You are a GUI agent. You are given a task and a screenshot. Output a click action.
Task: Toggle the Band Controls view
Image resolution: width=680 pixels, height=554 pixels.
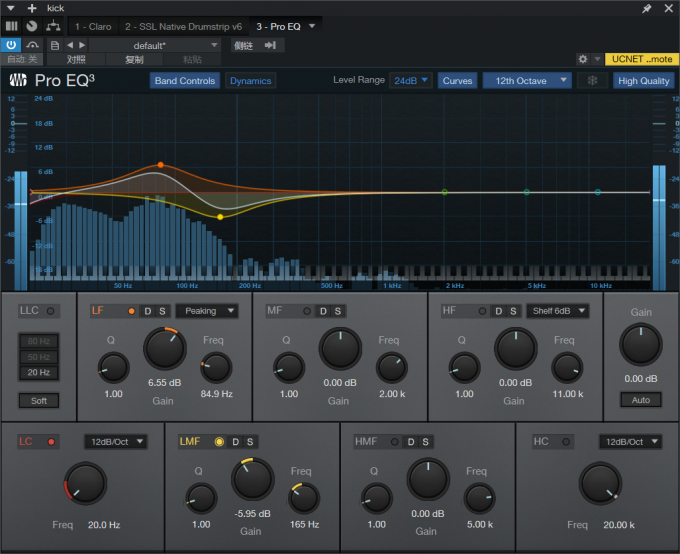click(x=185, y=81)
